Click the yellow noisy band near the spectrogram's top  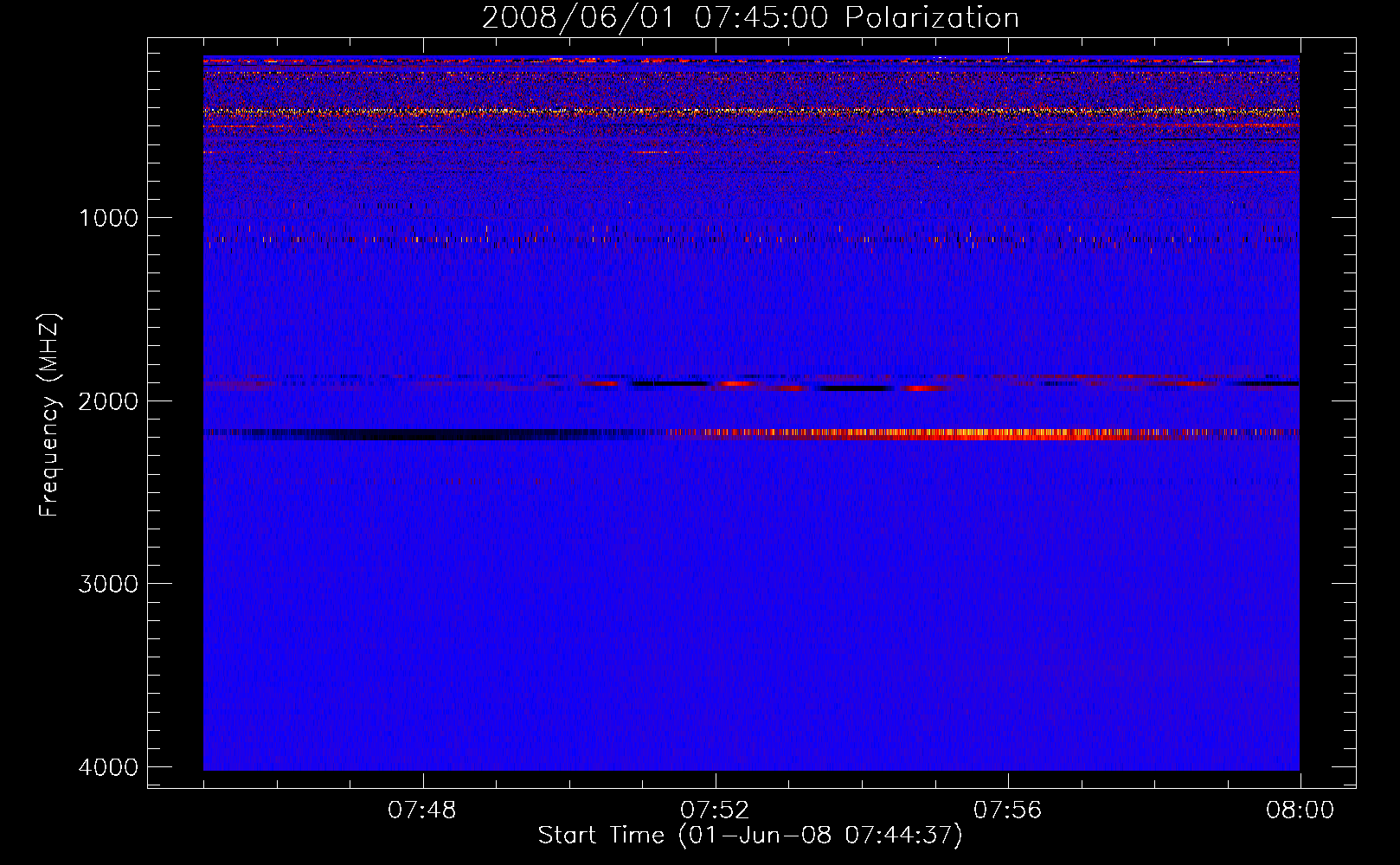point(751,112)
